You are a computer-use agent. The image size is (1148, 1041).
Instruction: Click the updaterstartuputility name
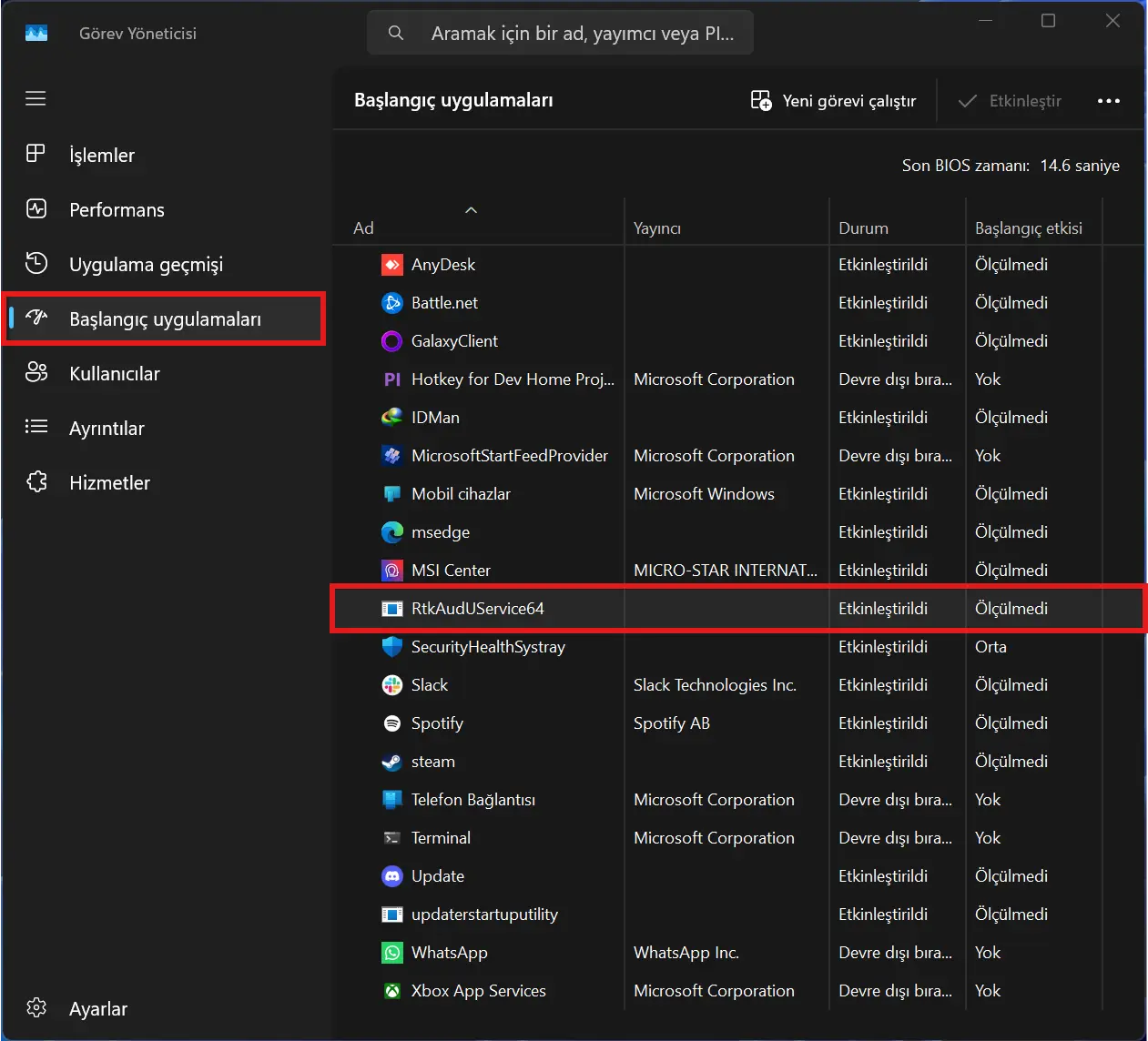(484, 915)
